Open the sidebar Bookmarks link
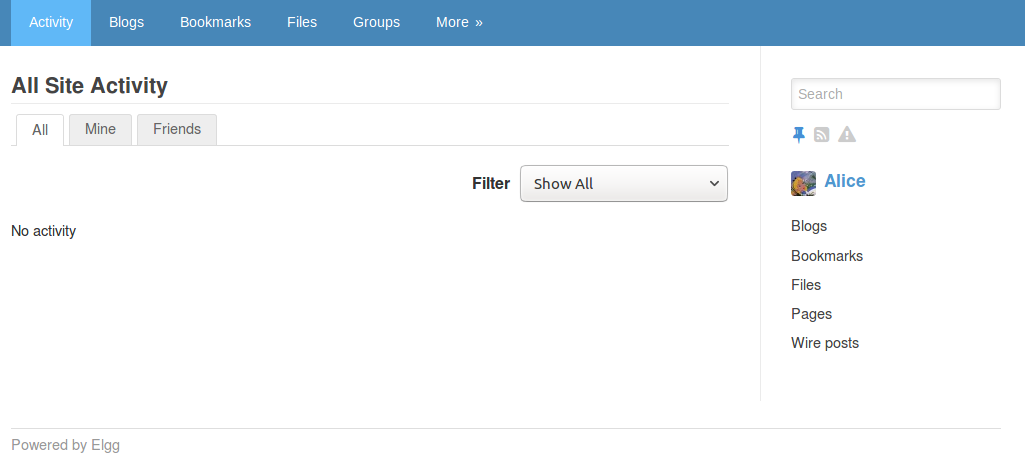 tap(827, 256)
